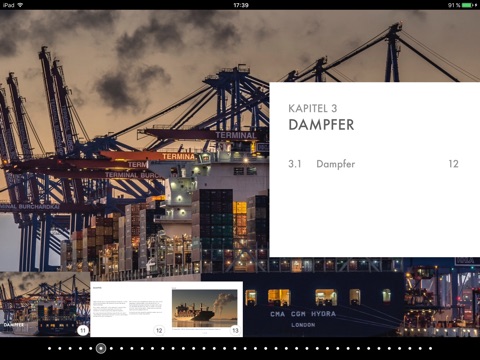
Task: Open the page 11 chapter cover thumbnail
Action: point(45,304)
